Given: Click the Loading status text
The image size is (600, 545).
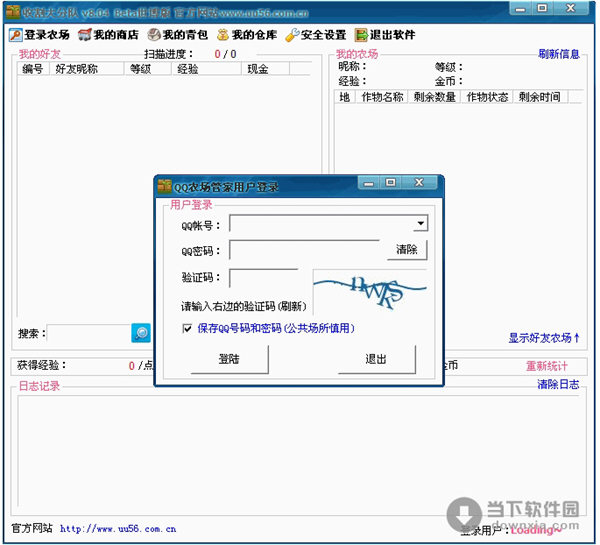Looking at the screenshot, I should 536,530.
